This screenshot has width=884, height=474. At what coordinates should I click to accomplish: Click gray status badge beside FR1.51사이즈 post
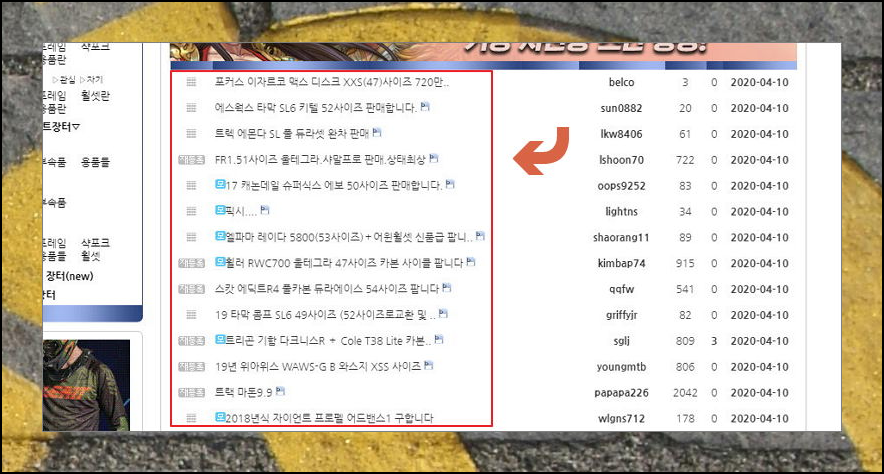pos(191,160)
